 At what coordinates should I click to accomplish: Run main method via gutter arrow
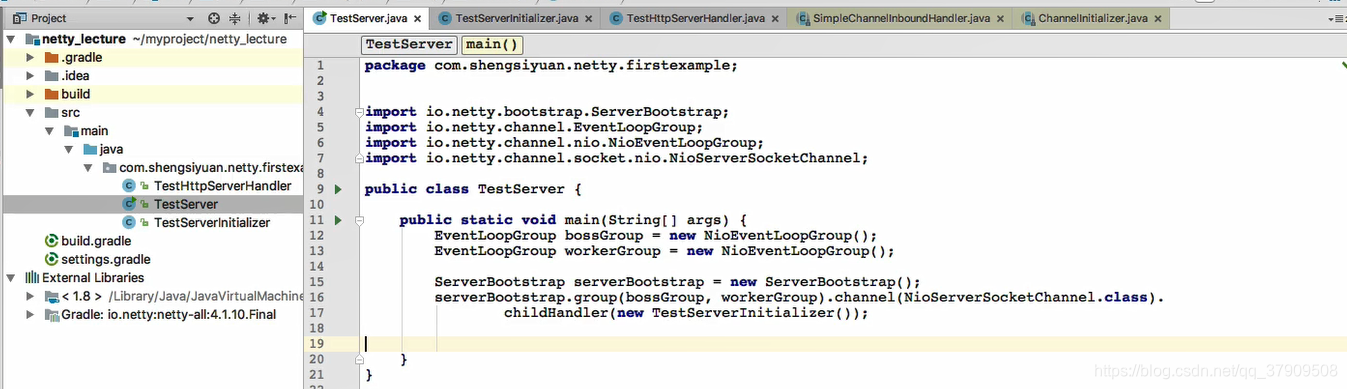(x=338, y=220)
